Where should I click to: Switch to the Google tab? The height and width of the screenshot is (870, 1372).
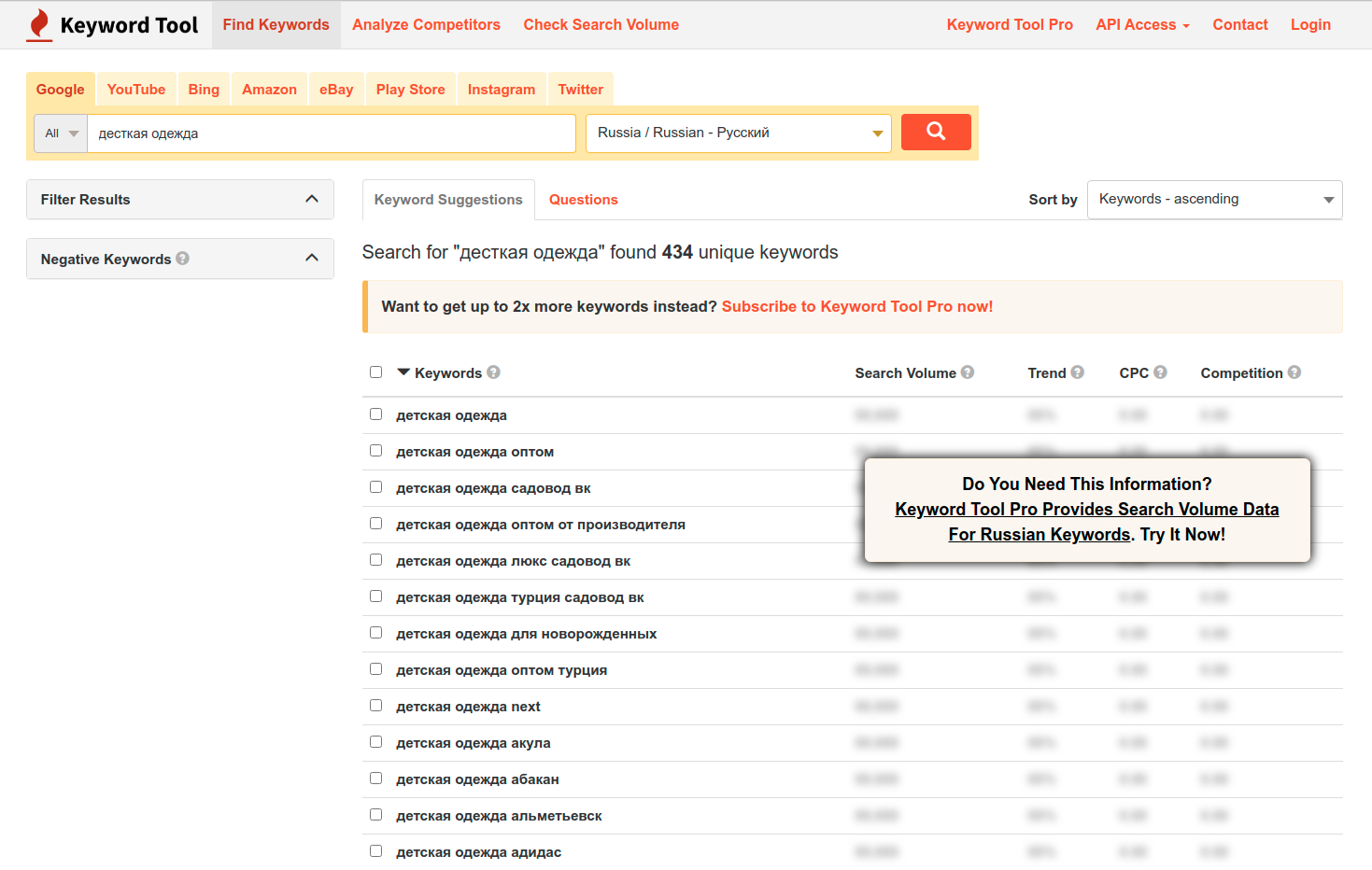[x=61, y=90]
